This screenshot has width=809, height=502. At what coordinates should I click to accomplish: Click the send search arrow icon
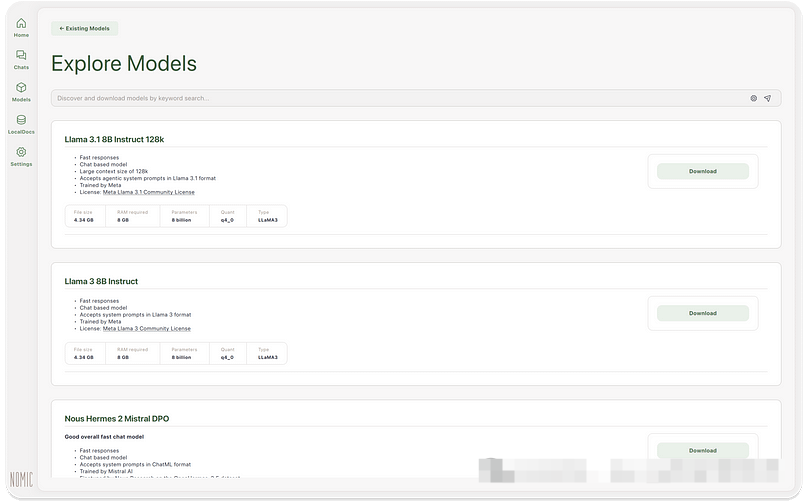coord(768,98)
